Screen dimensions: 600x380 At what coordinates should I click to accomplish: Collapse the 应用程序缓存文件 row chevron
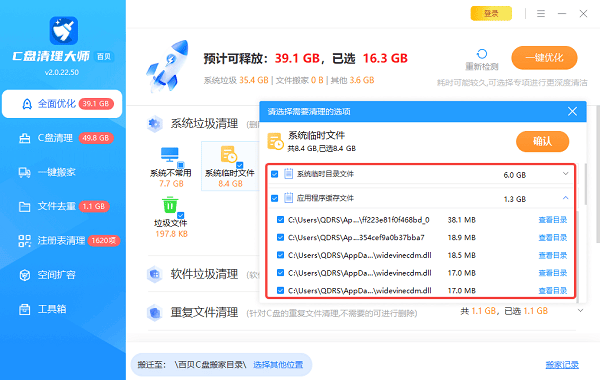tap(566, 198)
